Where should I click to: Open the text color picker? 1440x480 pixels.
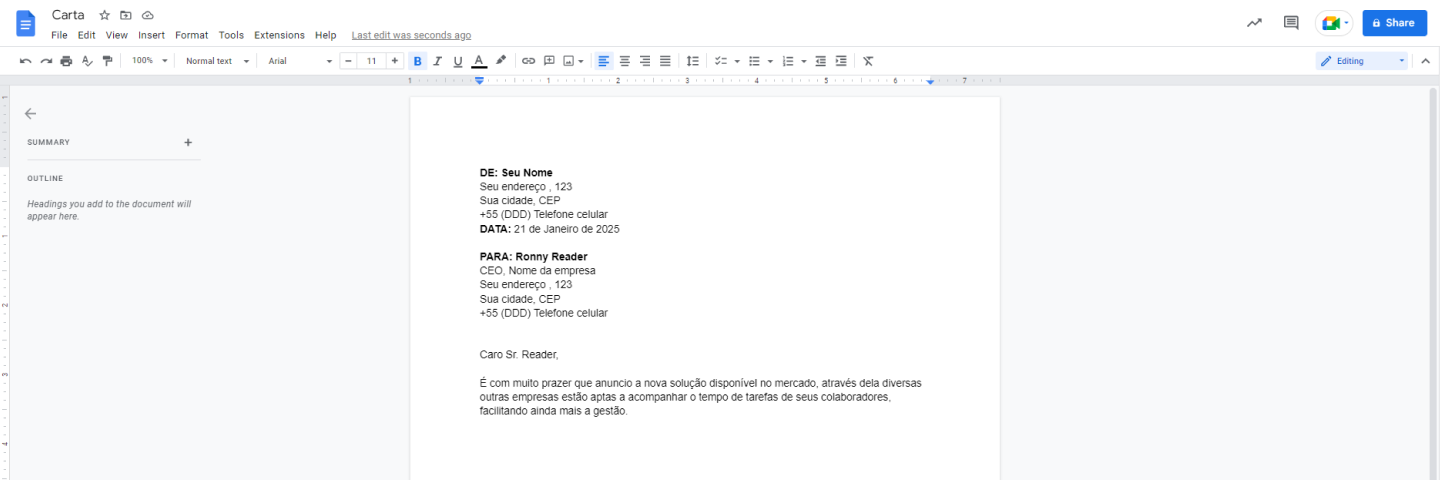(479, 61)
